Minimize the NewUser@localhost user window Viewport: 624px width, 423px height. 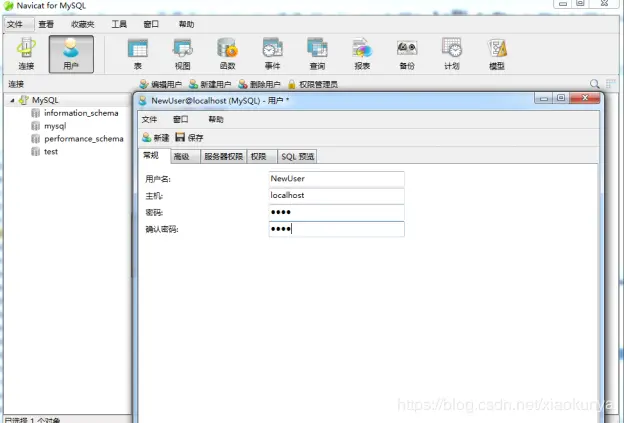click(544, 98)
